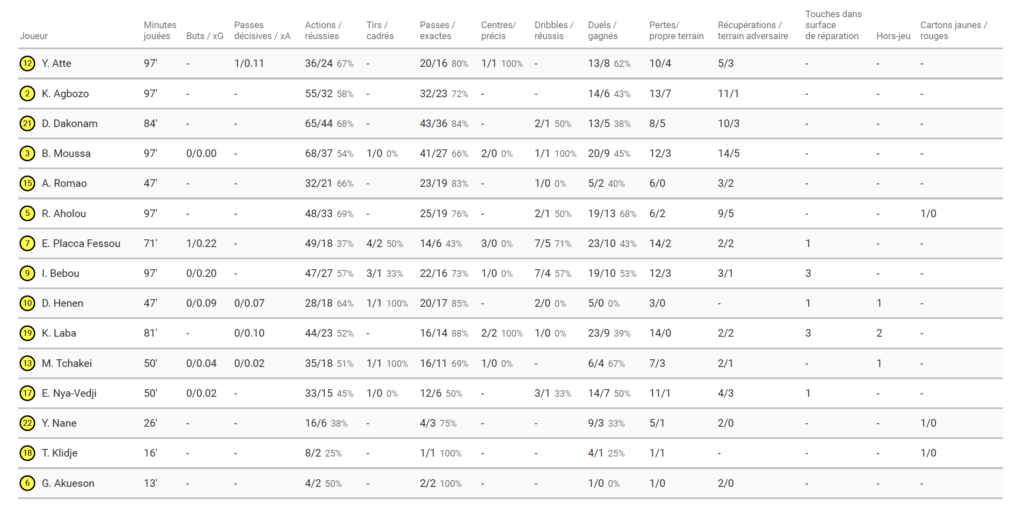Click jersey number 12 badge for Y. Atte
The height and width of the screenshot is (510, 1024).
click(x=27, y=64)
